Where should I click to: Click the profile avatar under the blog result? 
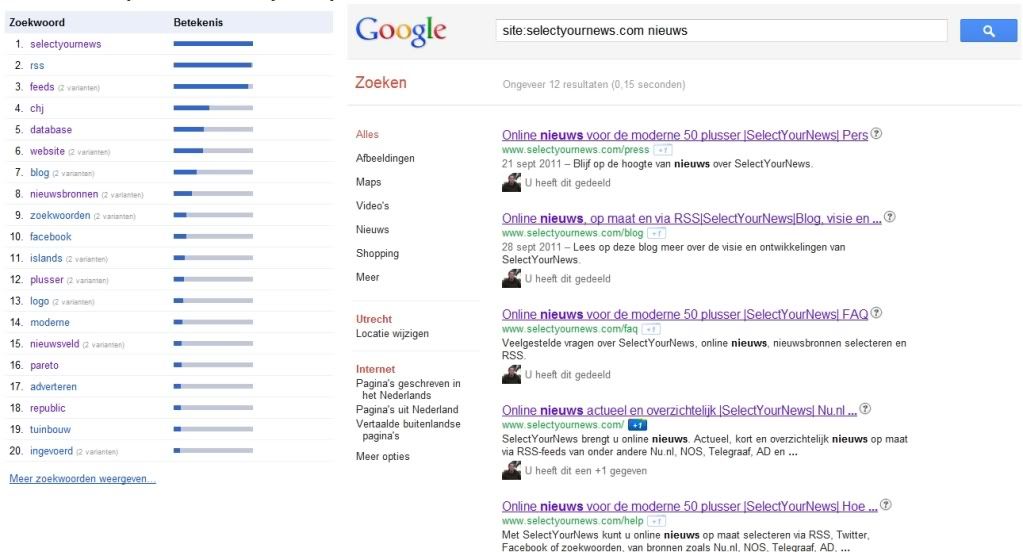point(512,279)
